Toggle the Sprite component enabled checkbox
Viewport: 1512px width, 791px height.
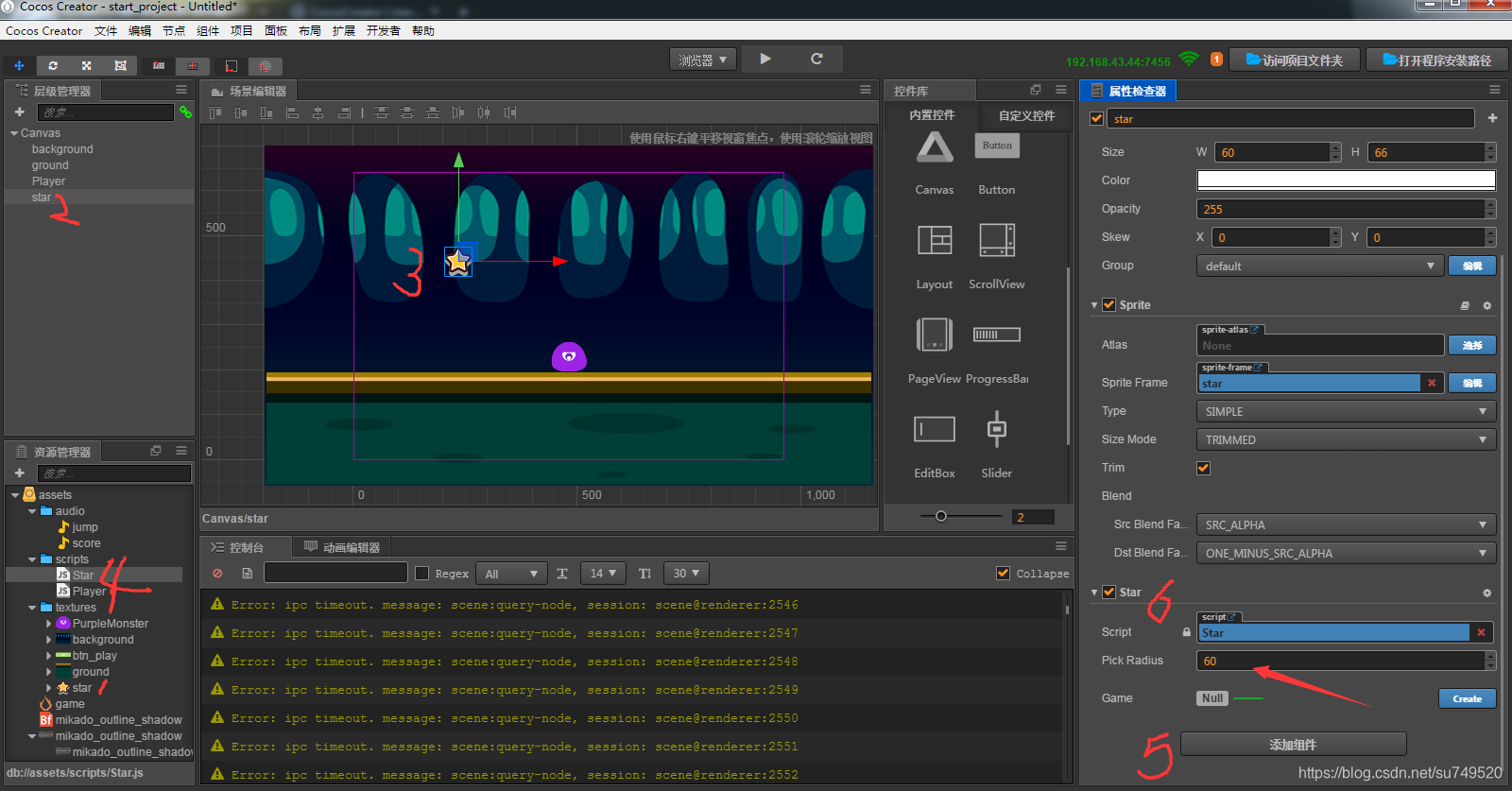(x=1109, y=305)
